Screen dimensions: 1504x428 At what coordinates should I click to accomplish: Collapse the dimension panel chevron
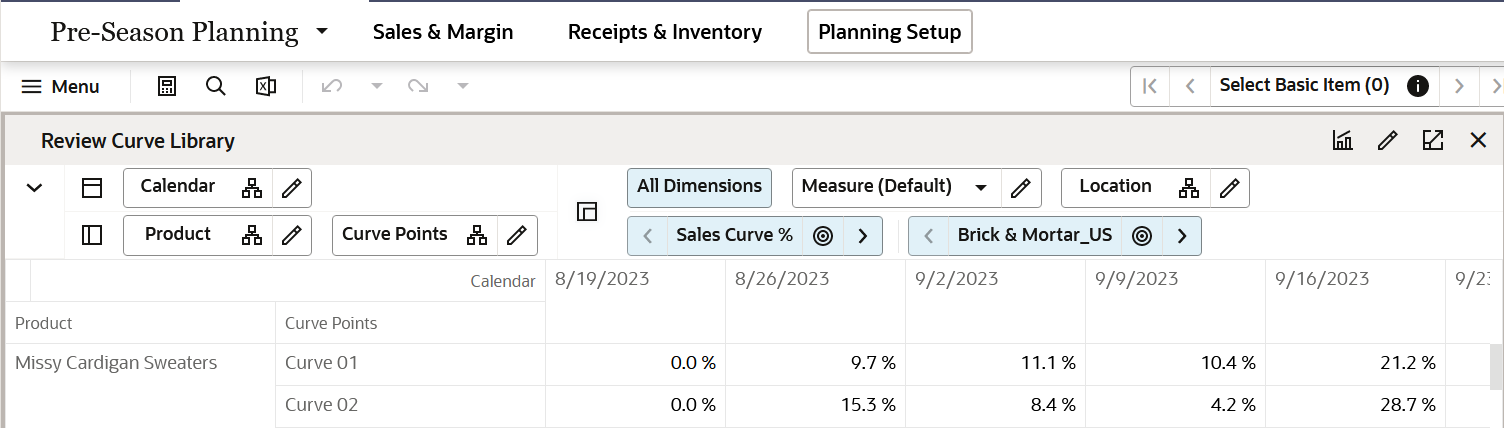pos(34,187)
